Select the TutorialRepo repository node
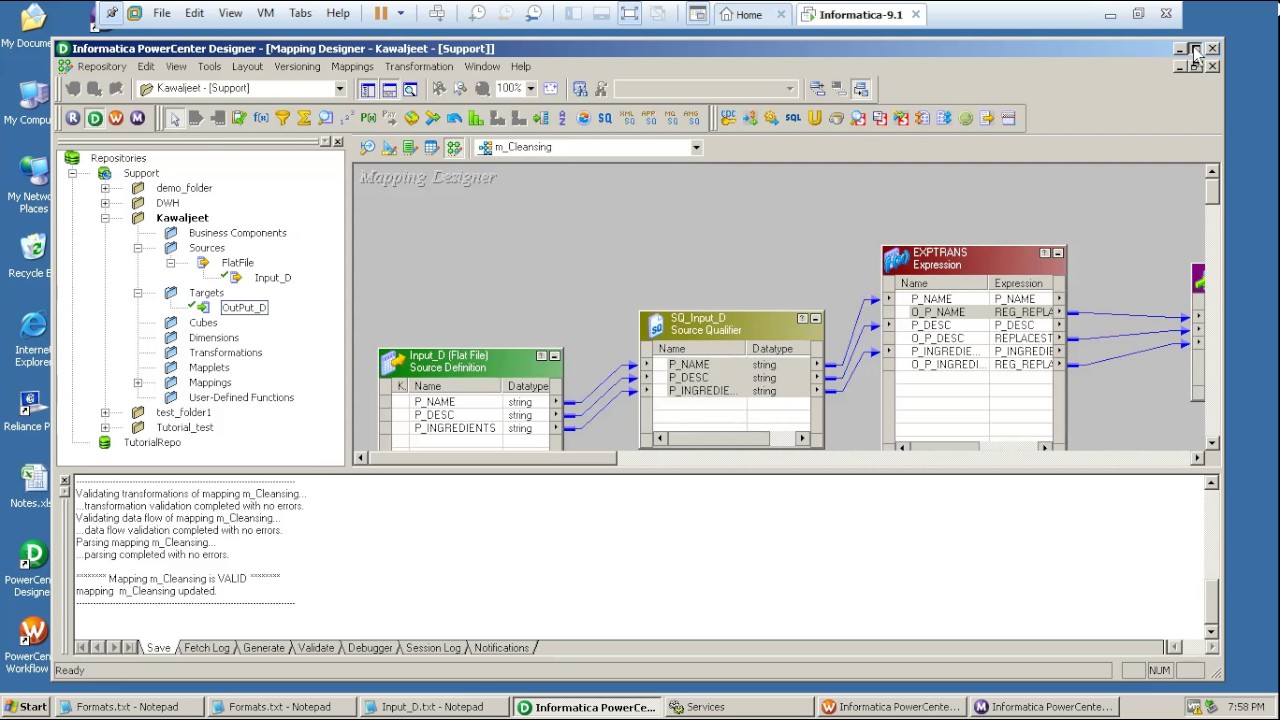Viewport: 1280px width, 720px height. coord(152,443)
